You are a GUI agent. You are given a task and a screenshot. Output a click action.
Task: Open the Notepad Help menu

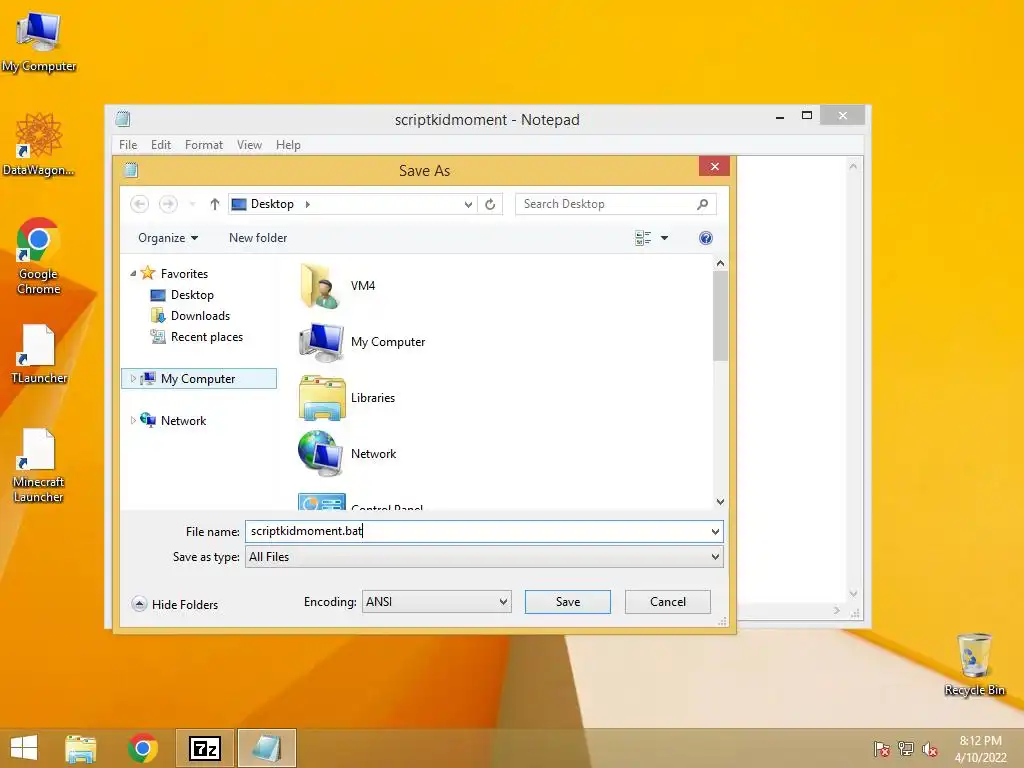[288, 145]
